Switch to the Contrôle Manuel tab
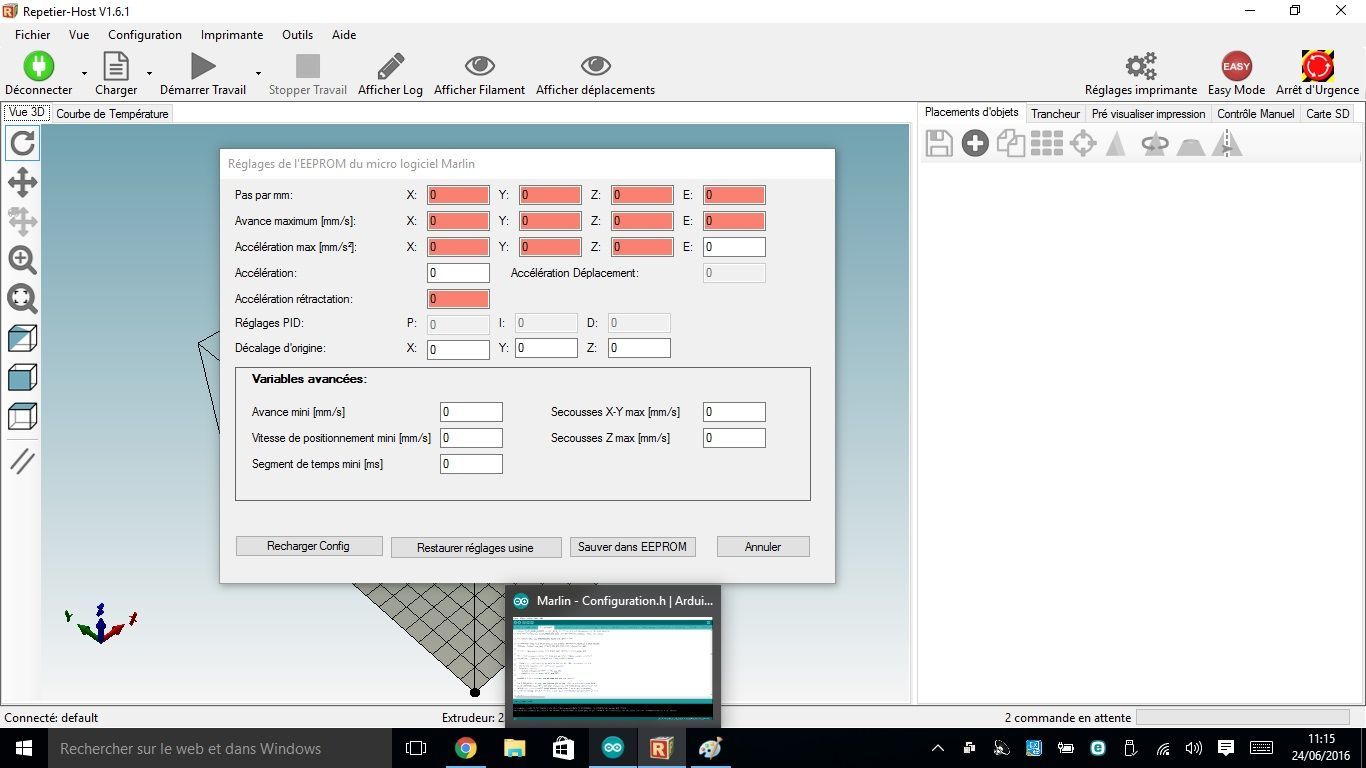This screenshot has height=768, width=1366. (x=1256, y=114)
